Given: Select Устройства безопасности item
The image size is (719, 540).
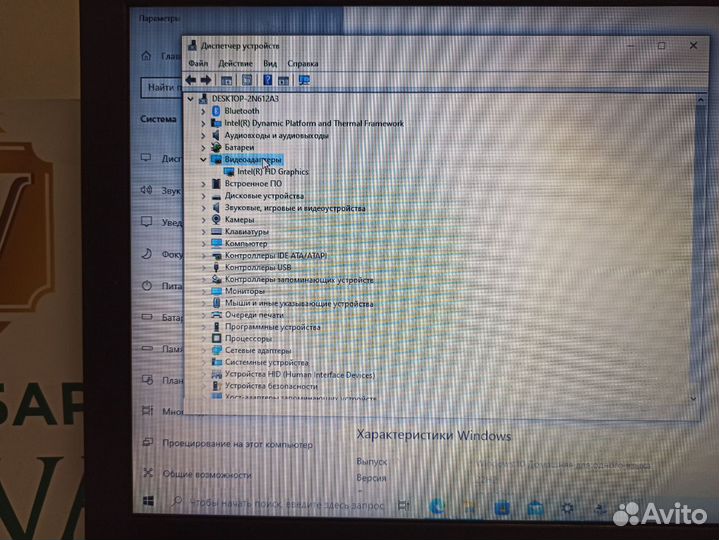Looking at the screenshot, I should (x=271, y=386).
